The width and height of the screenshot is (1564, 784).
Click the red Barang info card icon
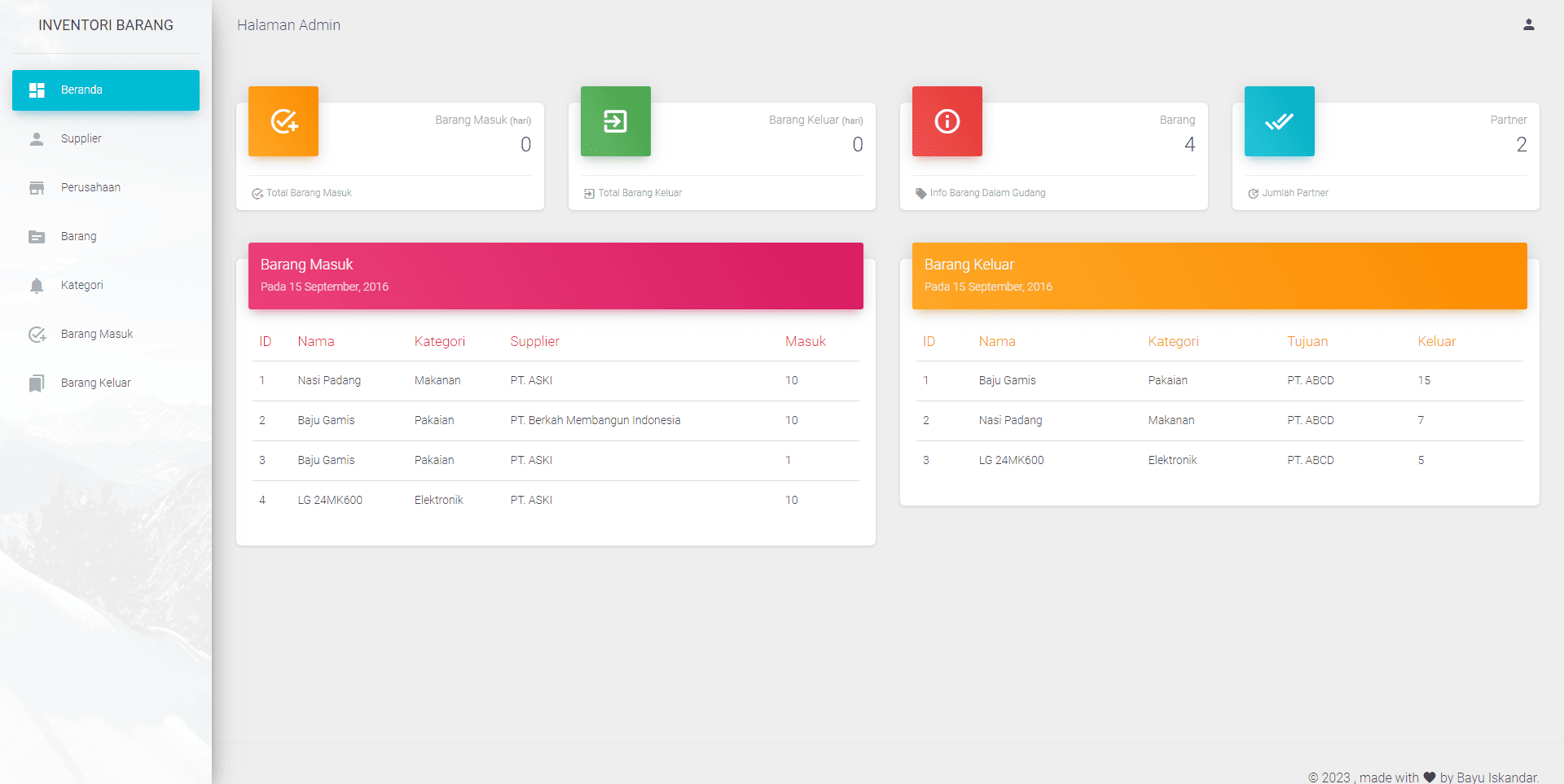tap(947, 121)
